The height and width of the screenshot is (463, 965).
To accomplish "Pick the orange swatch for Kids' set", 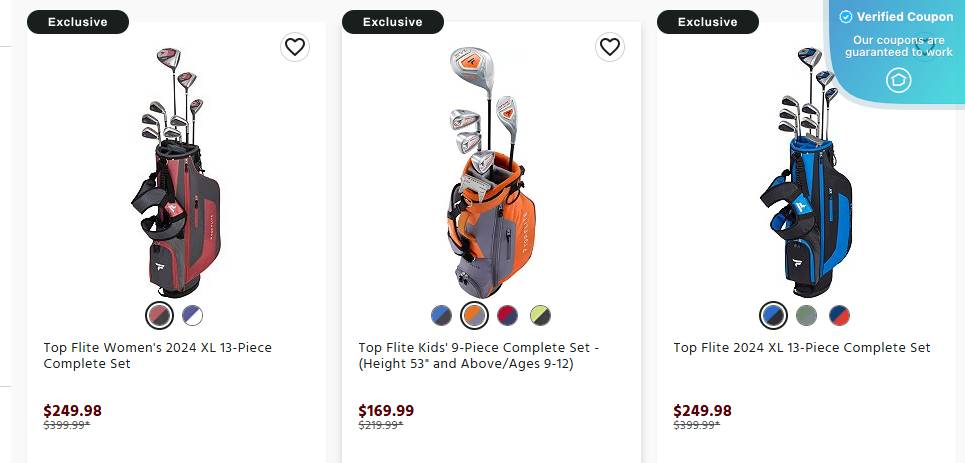I will (x=475, y=316).
